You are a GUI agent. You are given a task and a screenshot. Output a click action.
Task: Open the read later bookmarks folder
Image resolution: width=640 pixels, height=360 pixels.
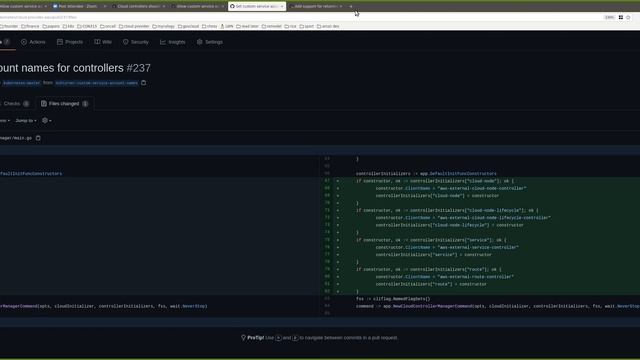[x=247, y=26]
